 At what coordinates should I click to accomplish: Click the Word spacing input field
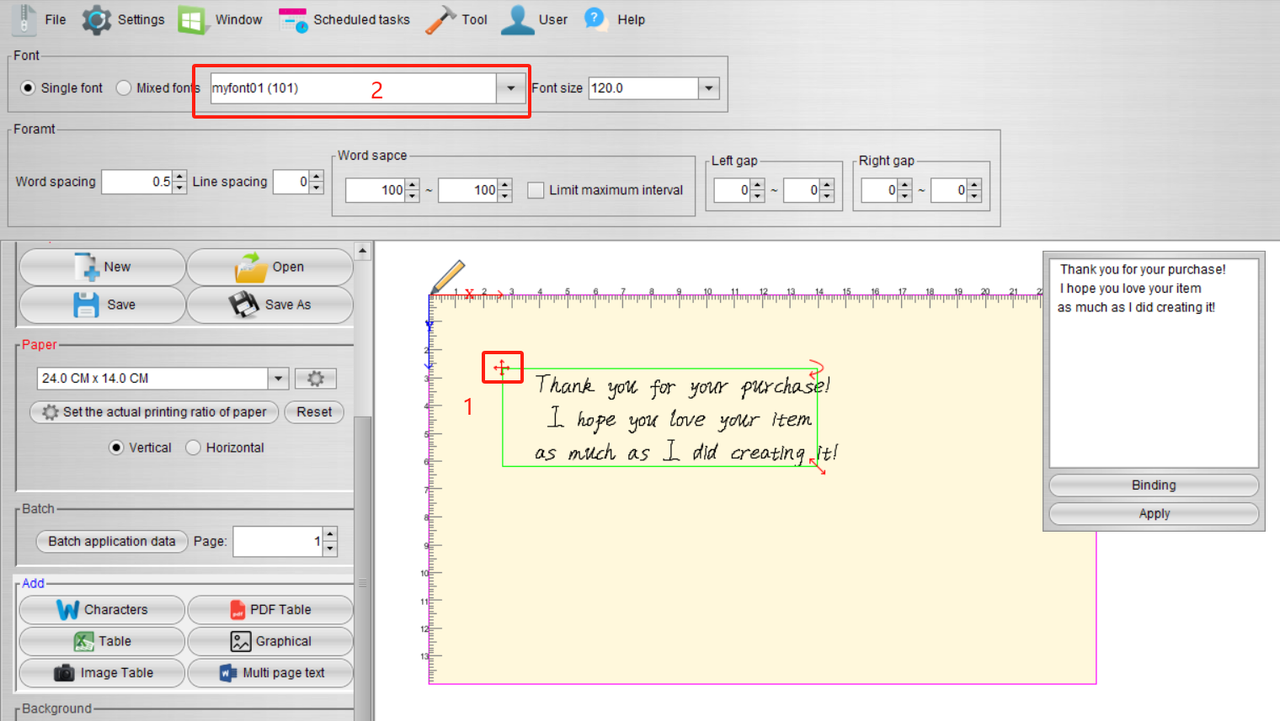137,182
